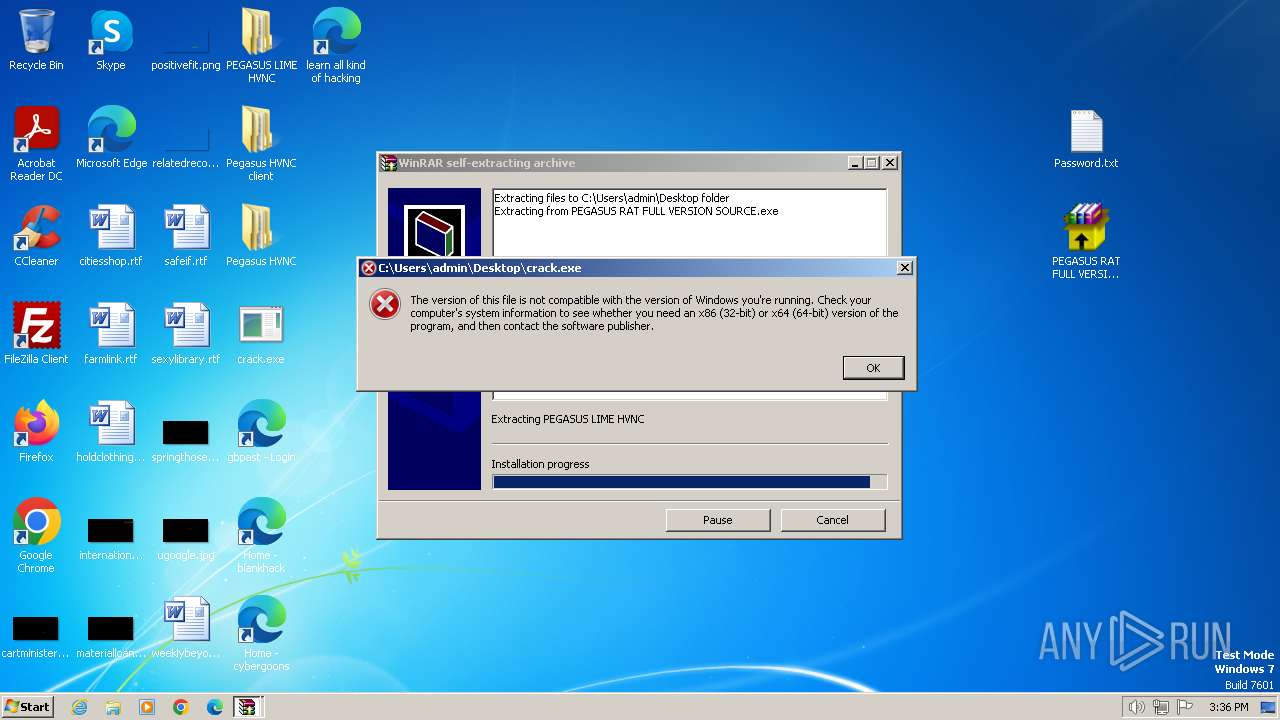This screenshot has height=720, width=1280.
Task: Open File Explorer from taskbar
Action: pyautogui.click(x=113, y=707)
